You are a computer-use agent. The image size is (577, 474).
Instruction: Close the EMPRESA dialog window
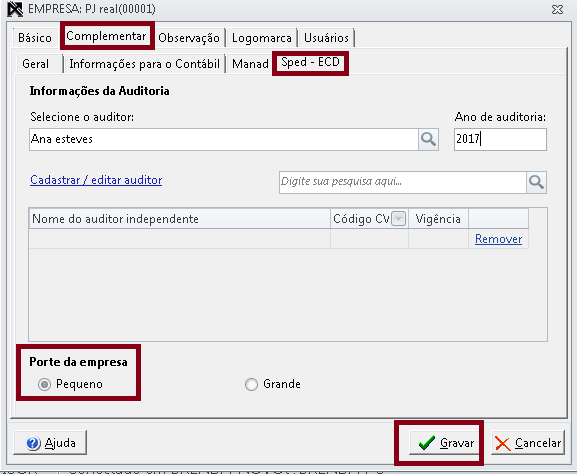tap(557, 9)
